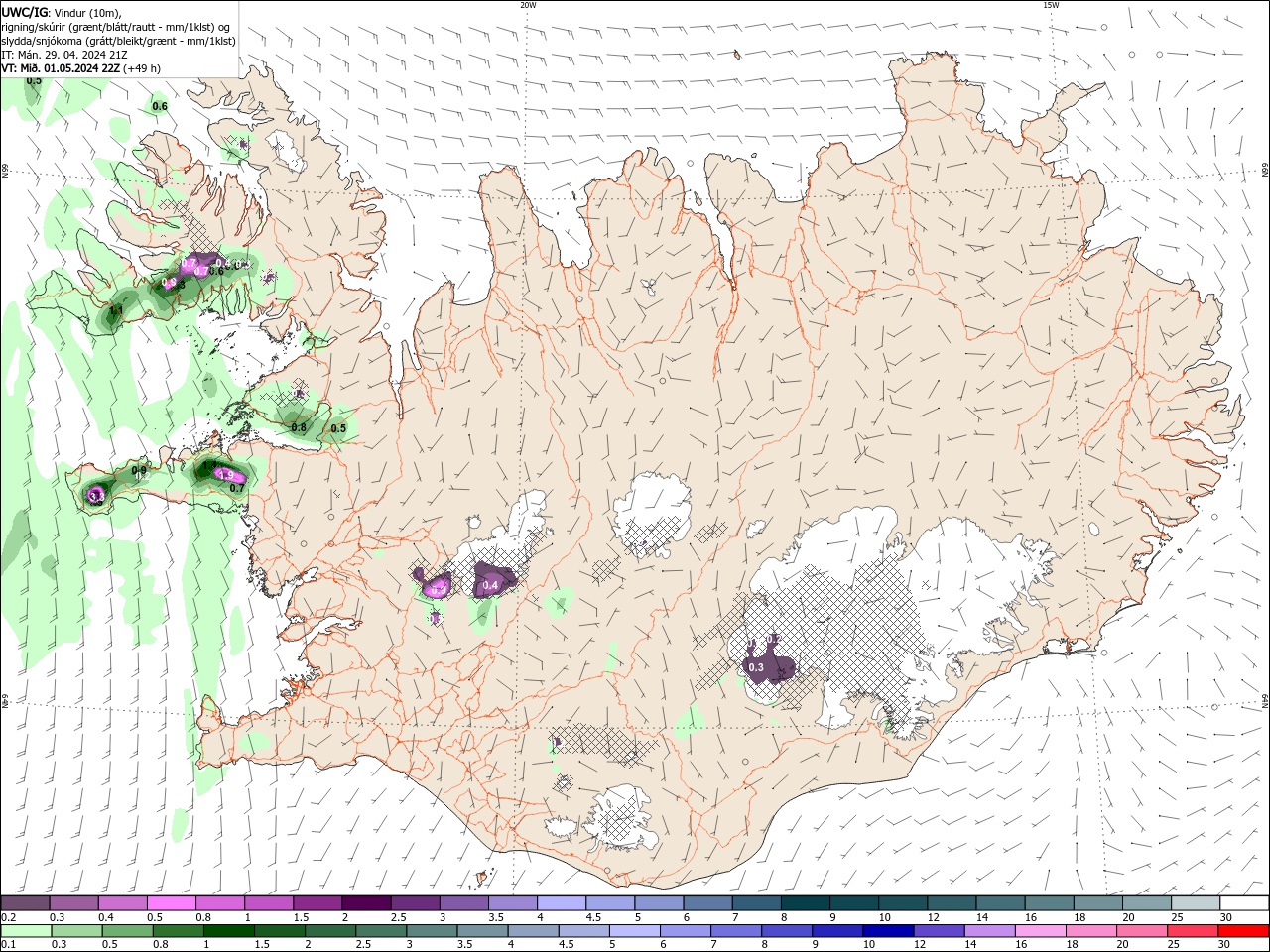The image size is (1270, 952).
Task: Click the Mýrdalsjökull glacier outline in the south
Action: tap(623, 819)
